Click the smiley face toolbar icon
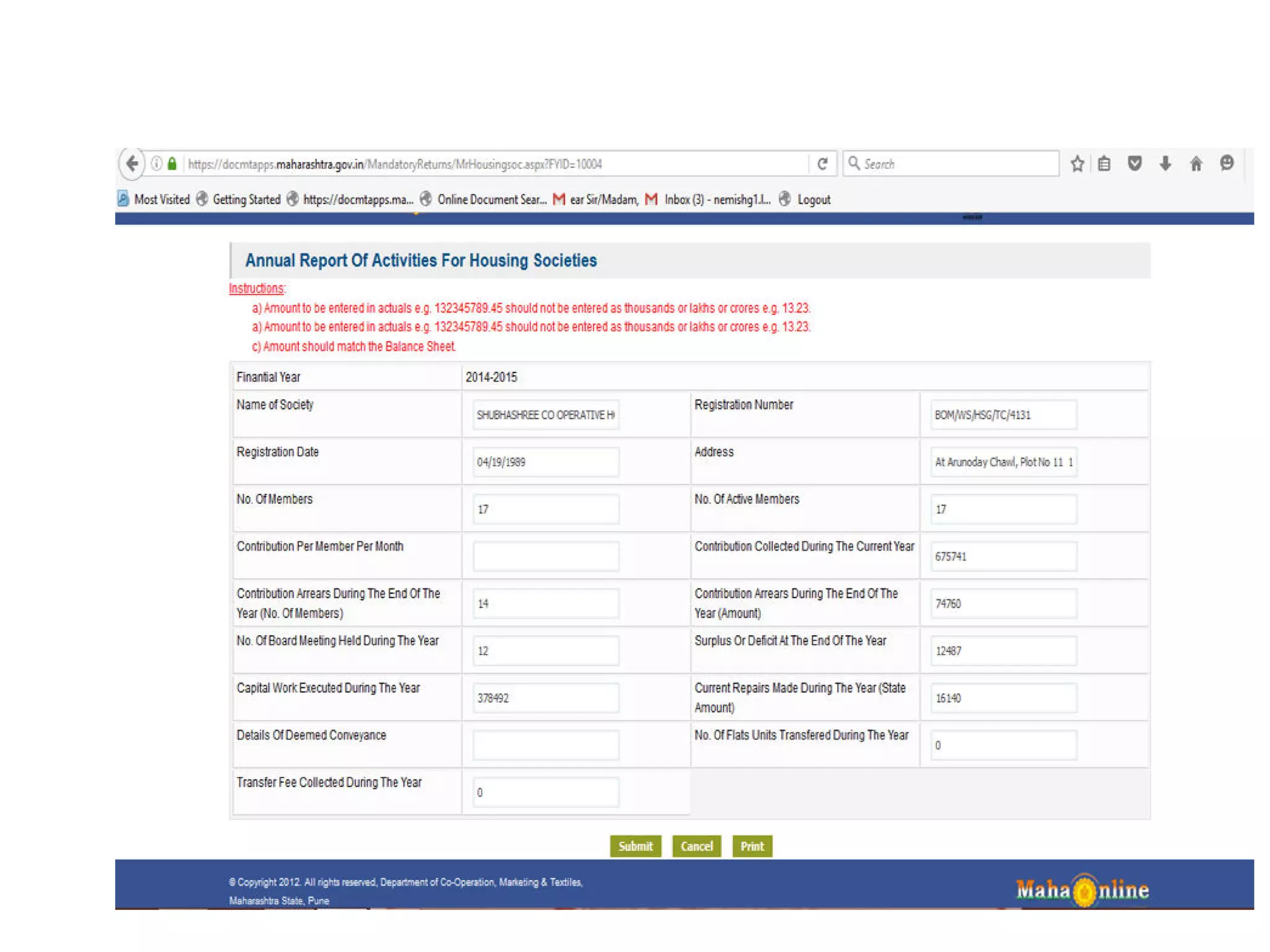 coord(1226,163)
